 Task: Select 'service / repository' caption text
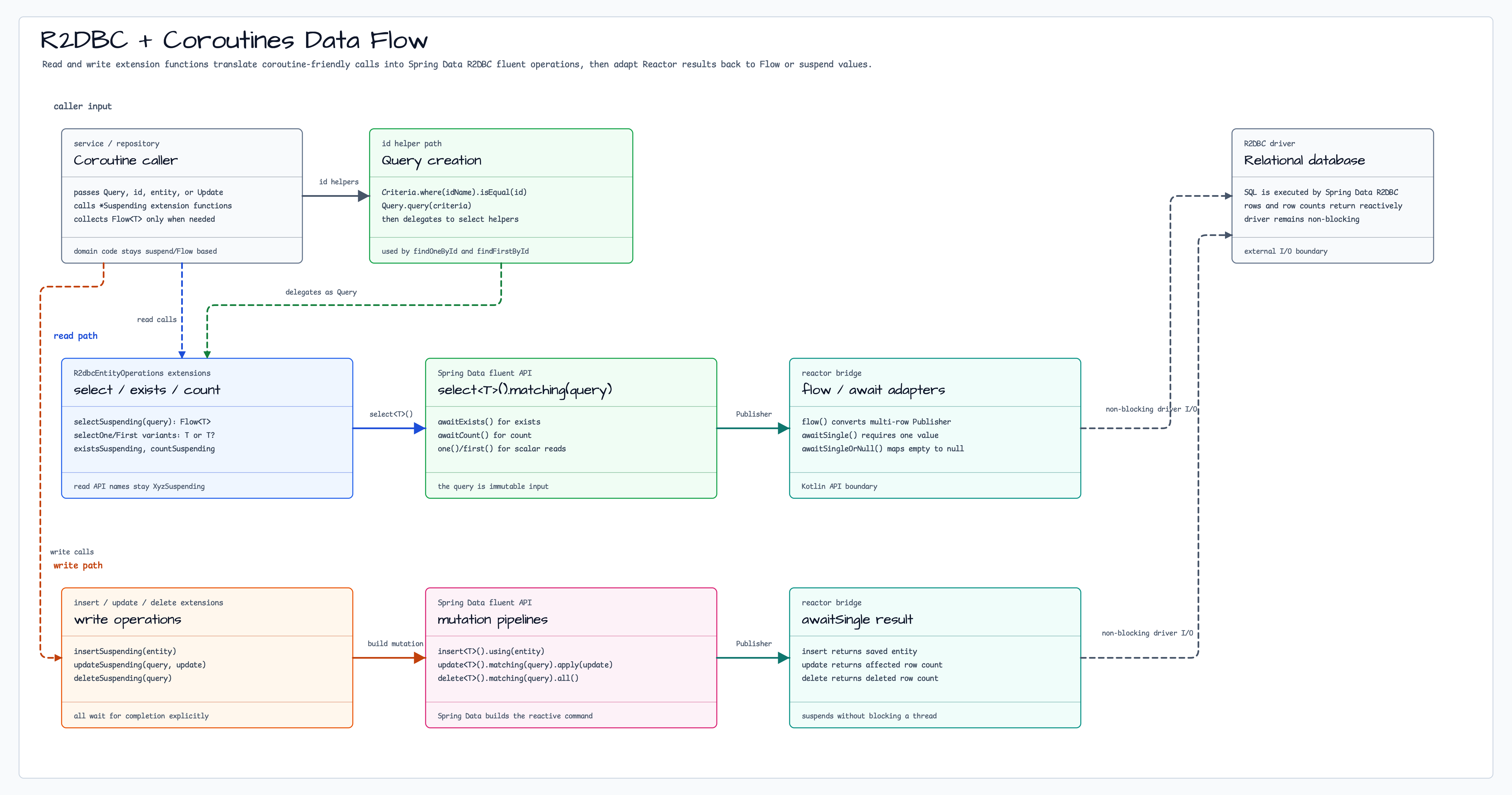116,144
